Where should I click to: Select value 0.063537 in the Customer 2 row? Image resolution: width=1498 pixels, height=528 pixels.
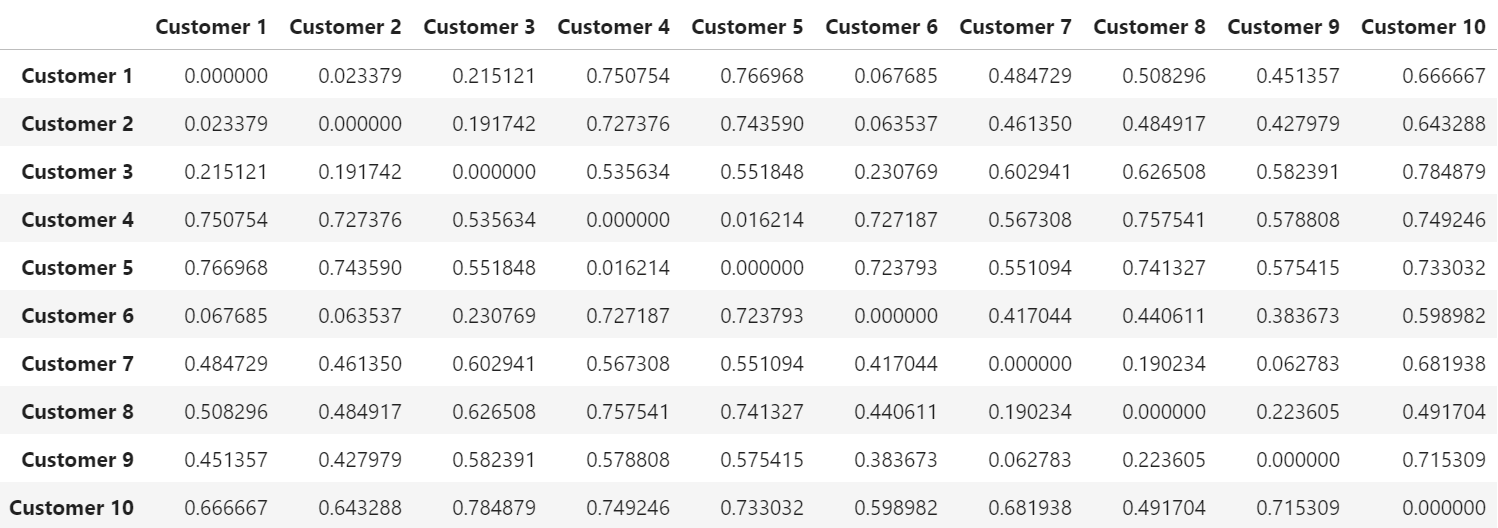tap(896, 124)
